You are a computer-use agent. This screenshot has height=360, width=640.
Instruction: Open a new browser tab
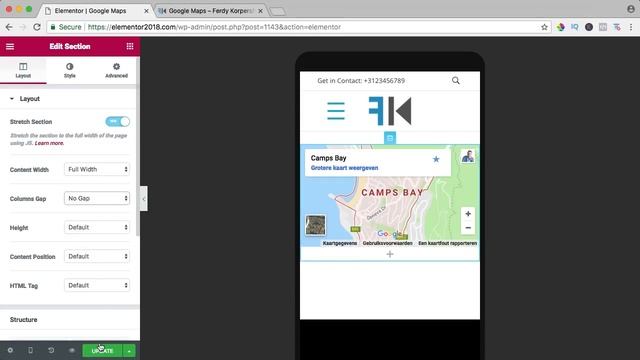[x=278, y=11]
